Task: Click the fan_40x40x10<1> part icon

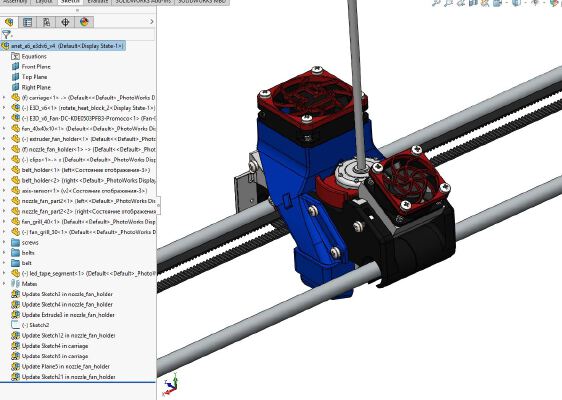Action: pyautogui.click(x=15, y=128)
